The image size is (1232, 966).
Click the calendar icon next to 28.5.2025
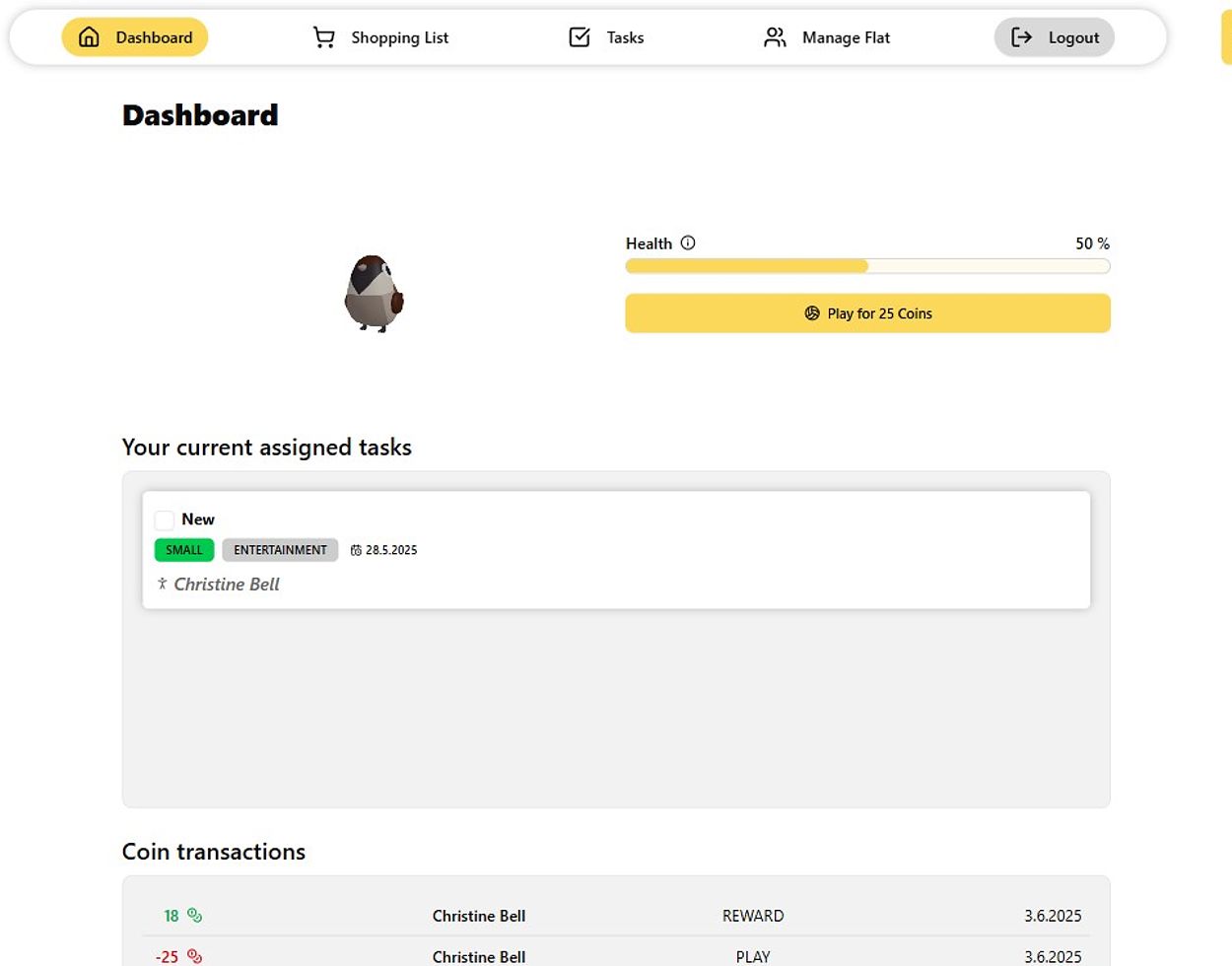click(356, 550)
